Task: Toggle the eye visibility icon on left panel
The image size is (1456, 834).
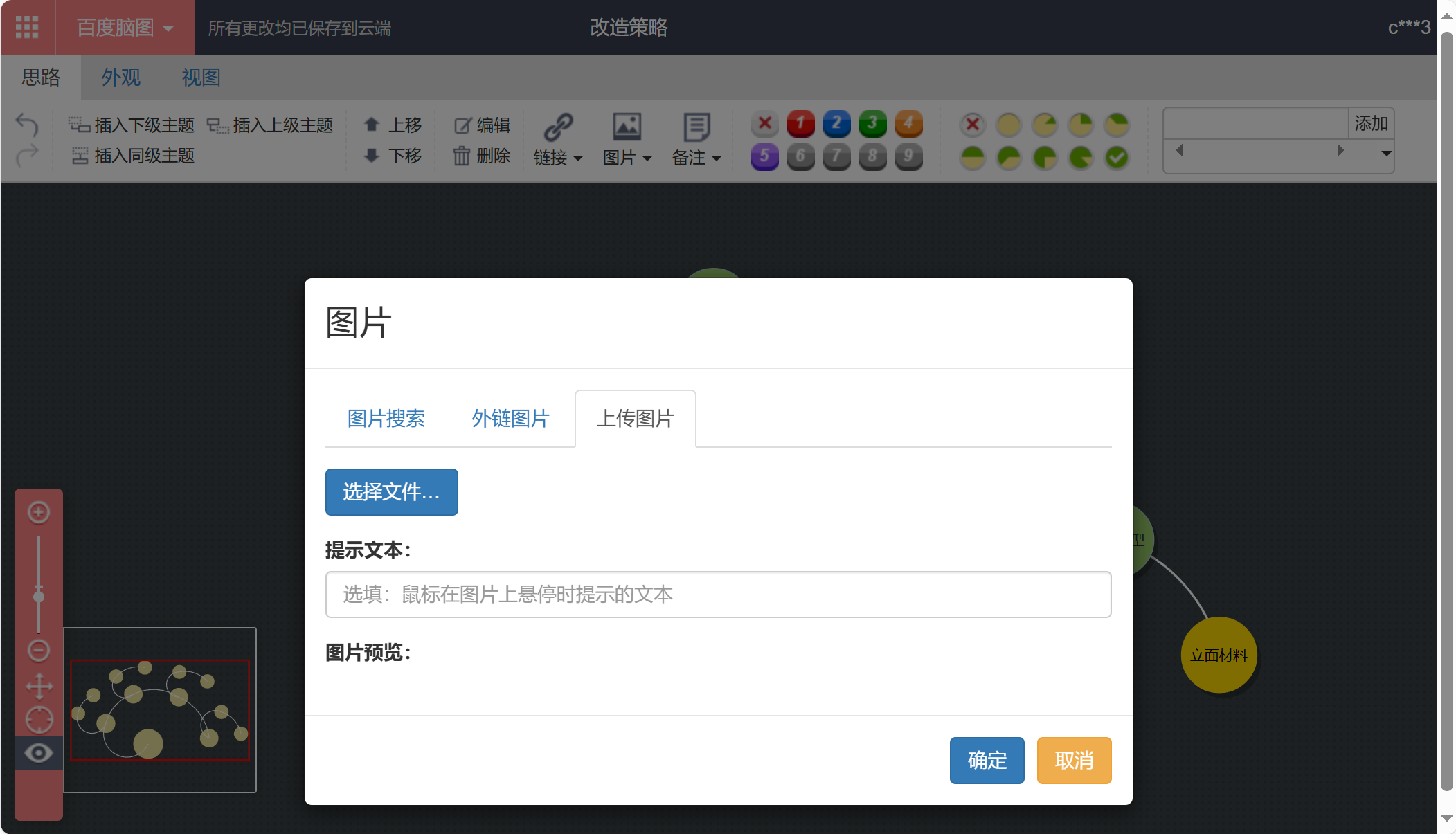Action: pyautogui.click(x=39, y=752)
